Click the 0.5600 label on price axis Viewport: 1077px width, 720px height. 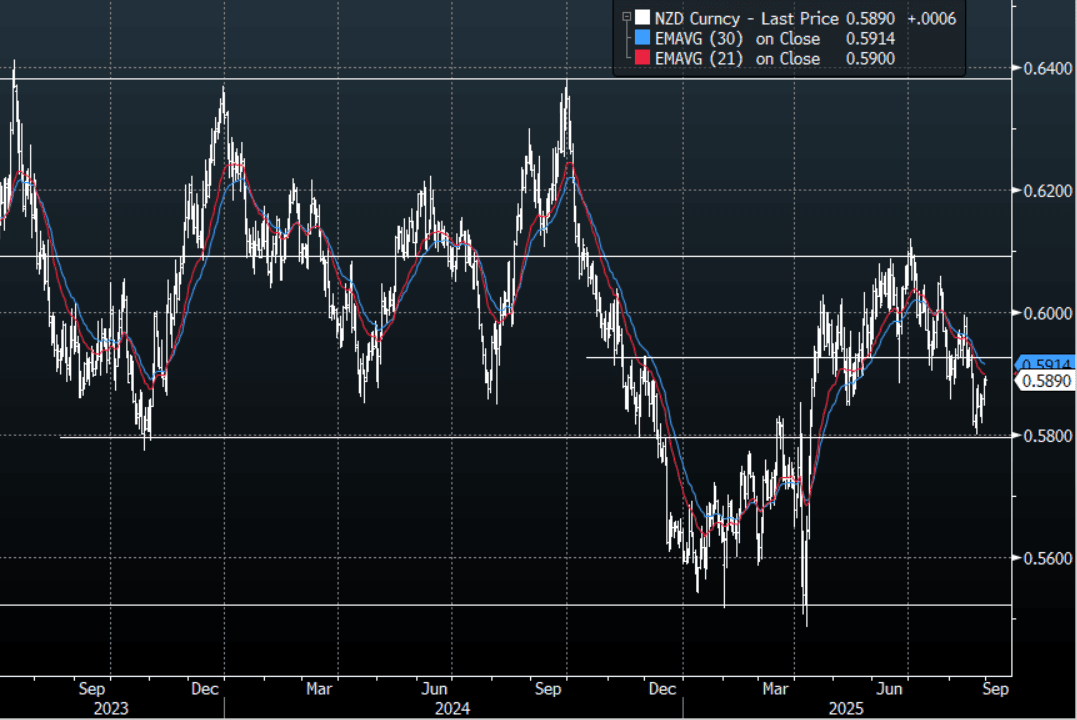pyautogui.click(x=1043, y=558)
